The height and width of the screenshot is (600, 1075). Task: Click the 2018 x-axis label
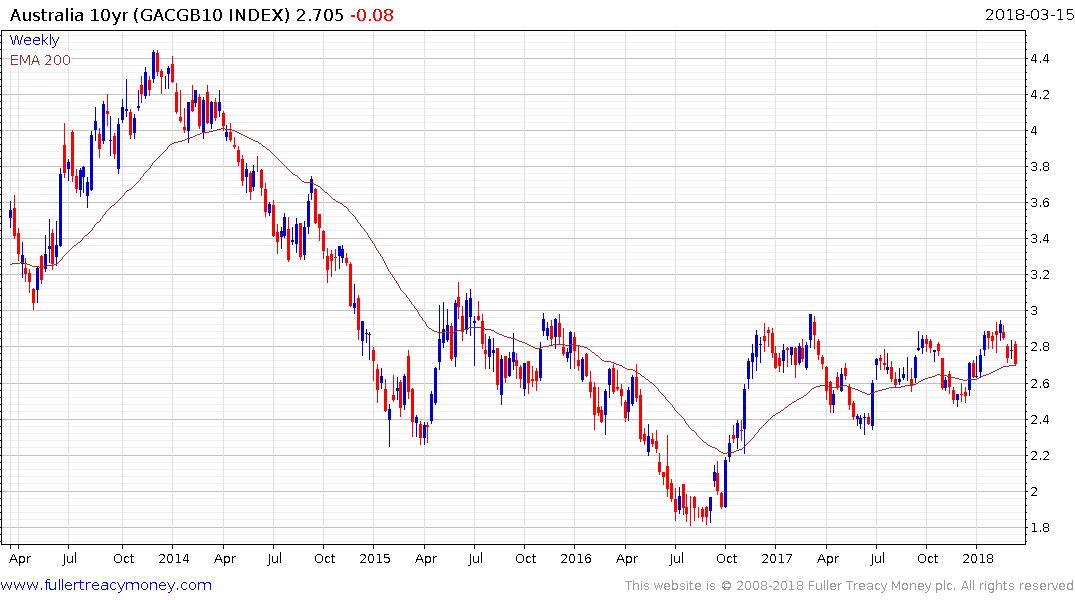[x=977, y=558]
